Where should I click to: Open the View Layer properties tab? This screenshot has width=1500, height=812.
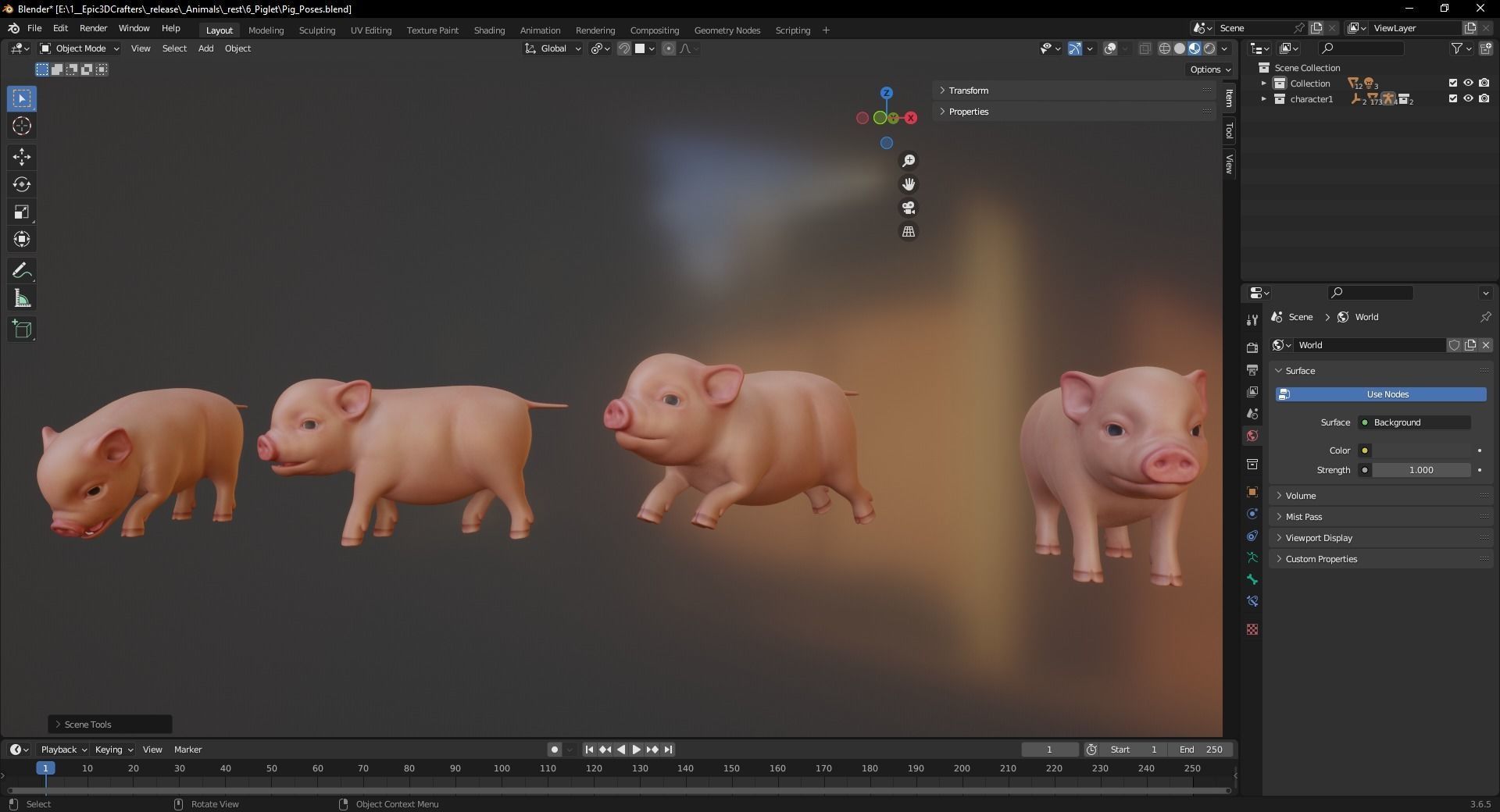1252,391
